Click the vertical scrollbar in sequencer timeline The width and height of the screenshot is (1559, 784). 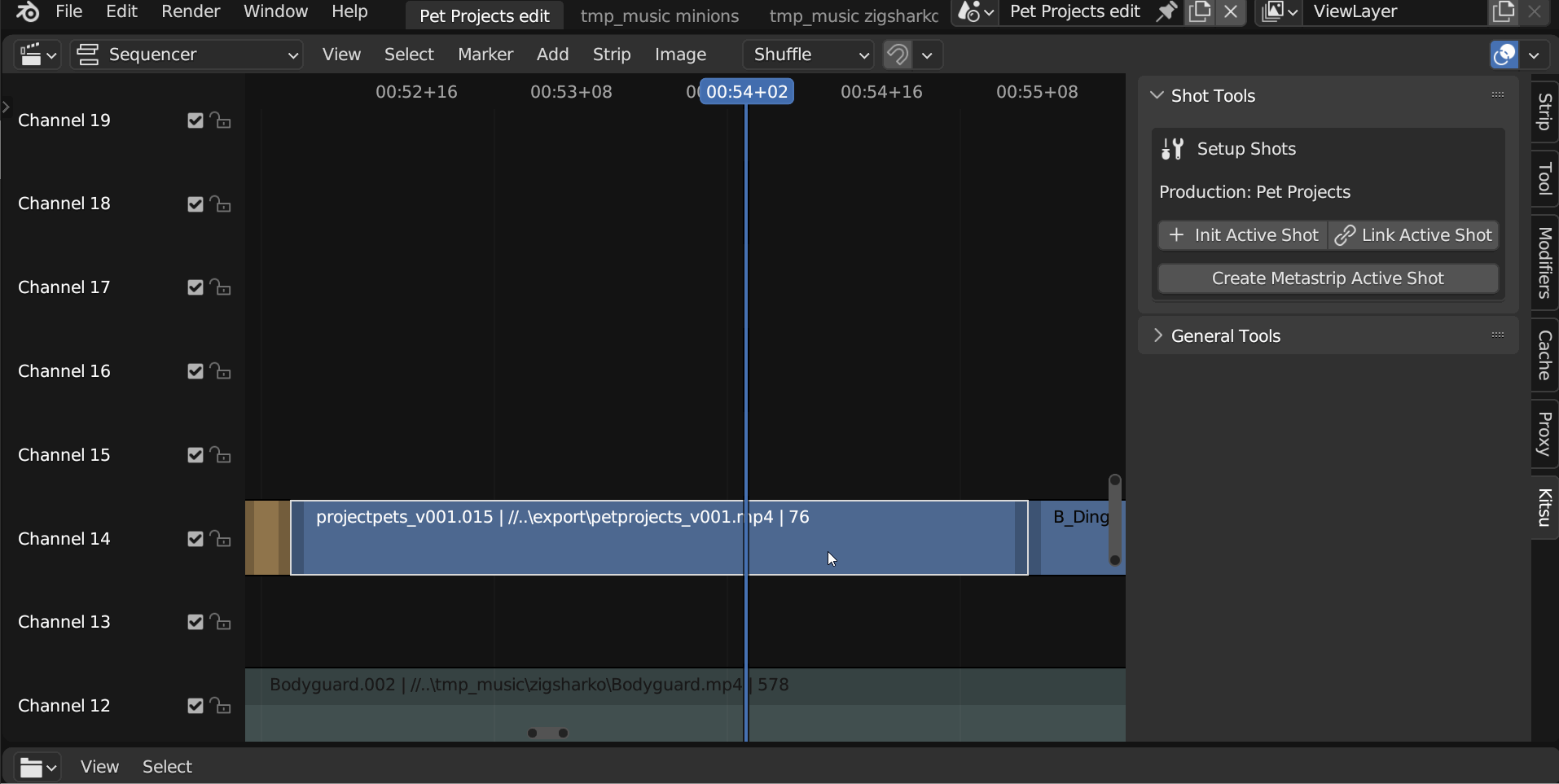(1115, 520)
